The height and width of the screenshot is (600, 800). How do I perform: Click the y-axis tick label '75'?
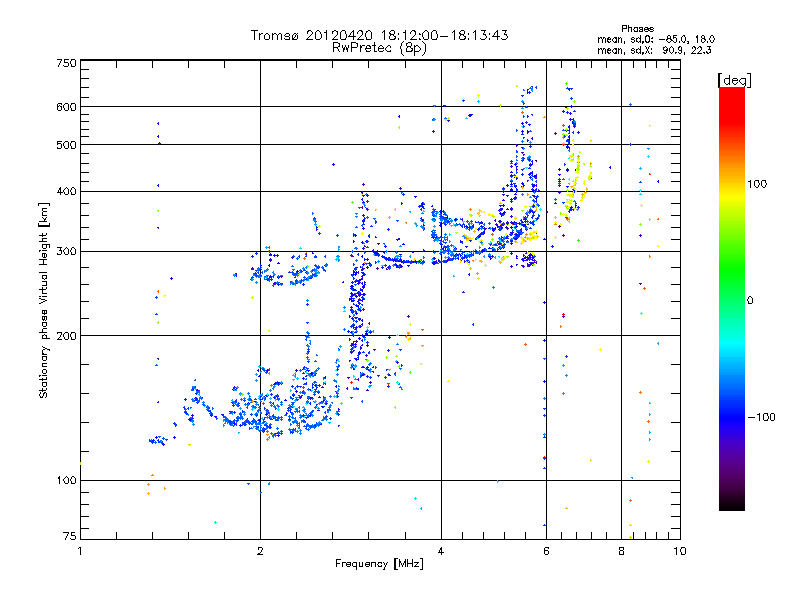[x=70, y=536]
